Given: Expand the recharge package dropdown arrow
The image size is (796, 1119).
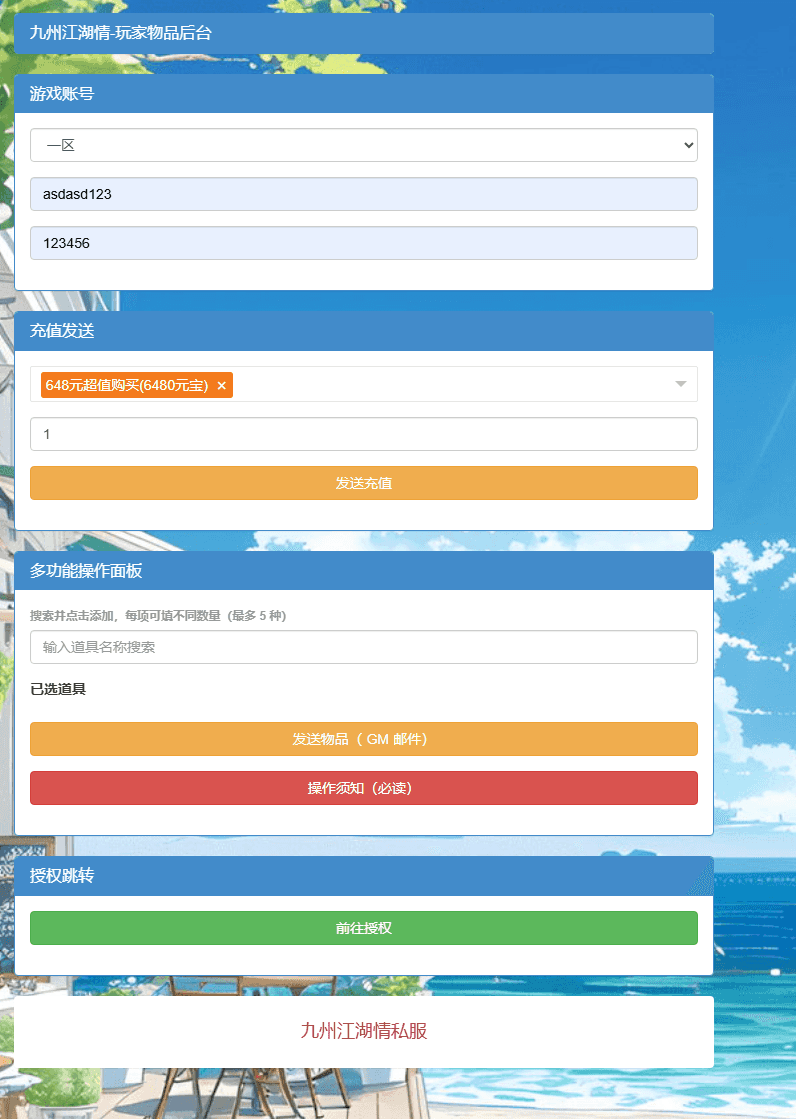Looking at the screenshot, I should pos(680,384).
